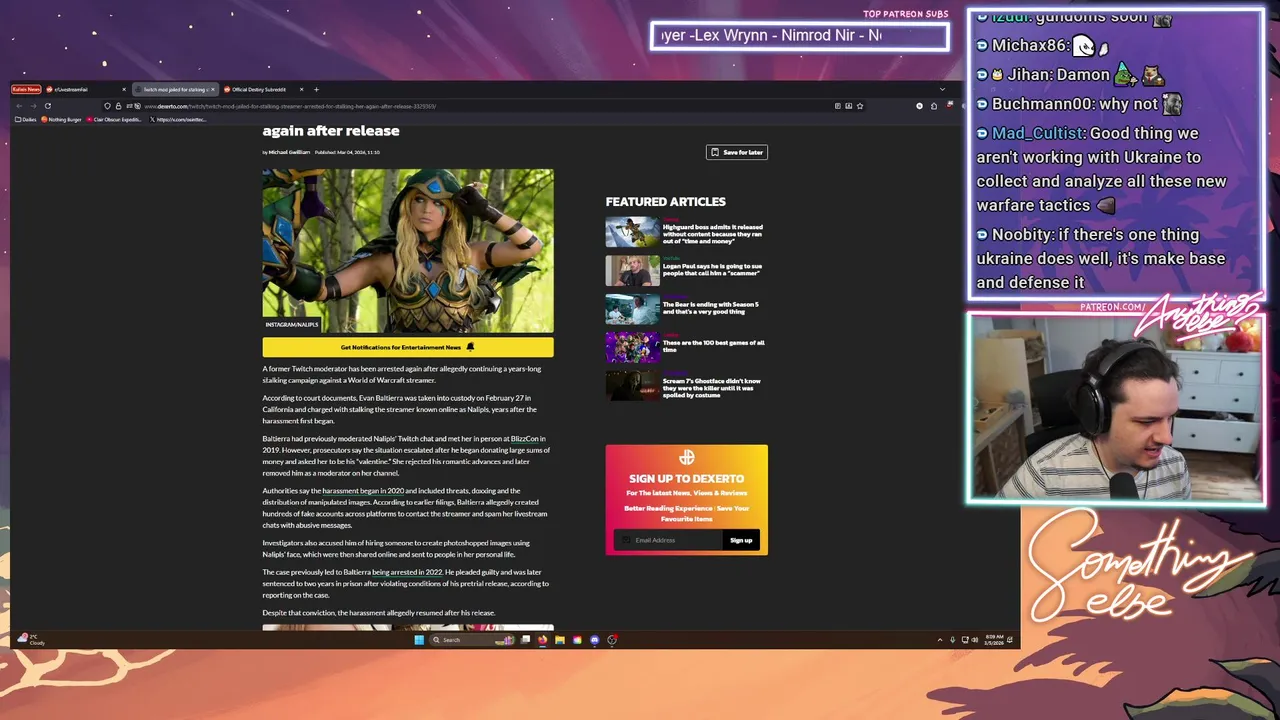
Task: Close the Twitch mod jailed tab
Action: tap(213, 89)
